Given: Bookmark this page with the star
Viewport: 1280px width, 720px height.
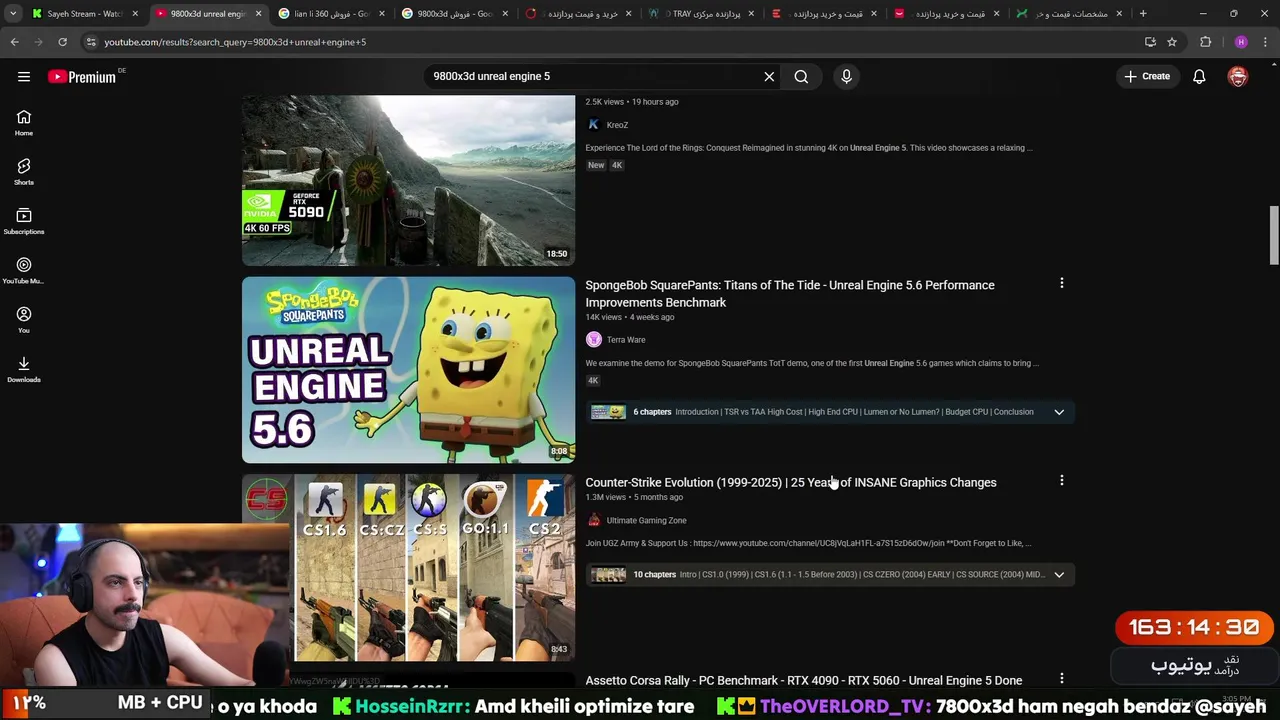Looking at the screenshot, I should click(x=1172, y=42).
